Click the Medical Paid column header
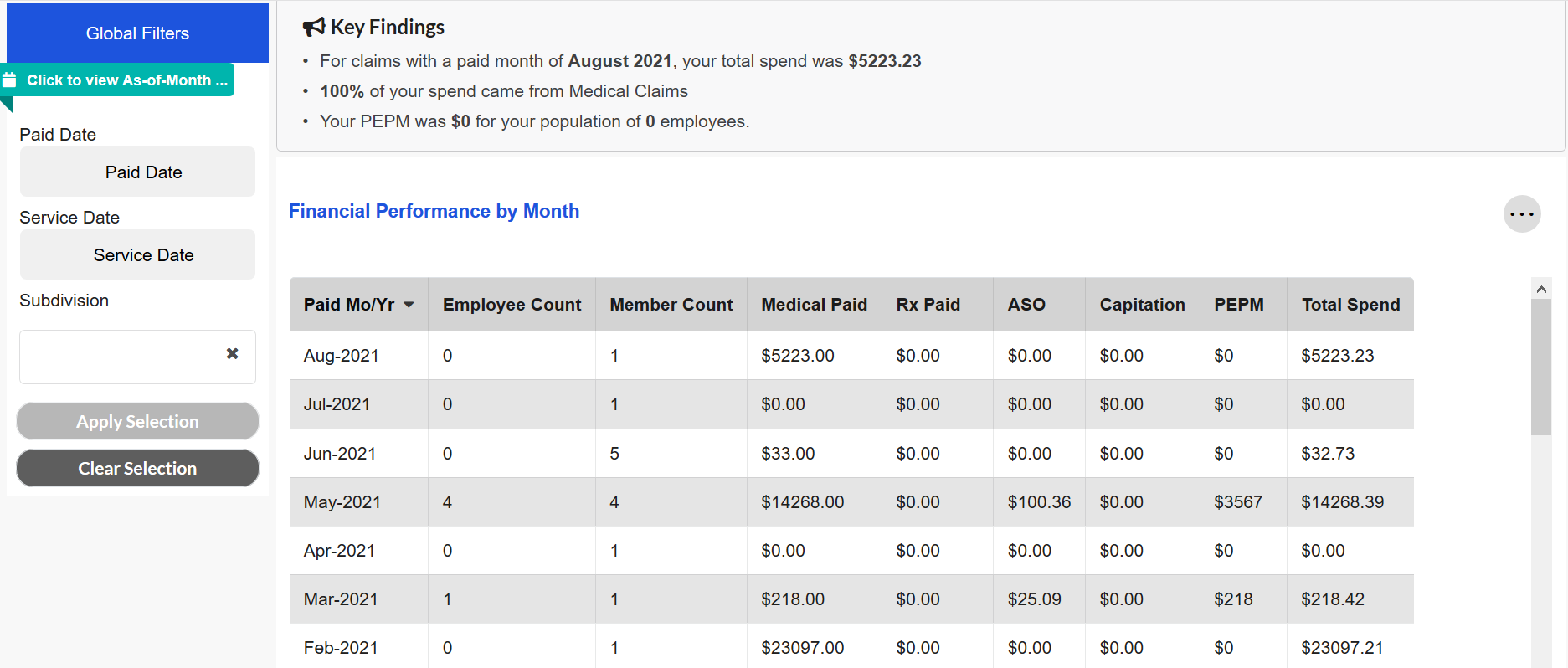 click(813, 305)
